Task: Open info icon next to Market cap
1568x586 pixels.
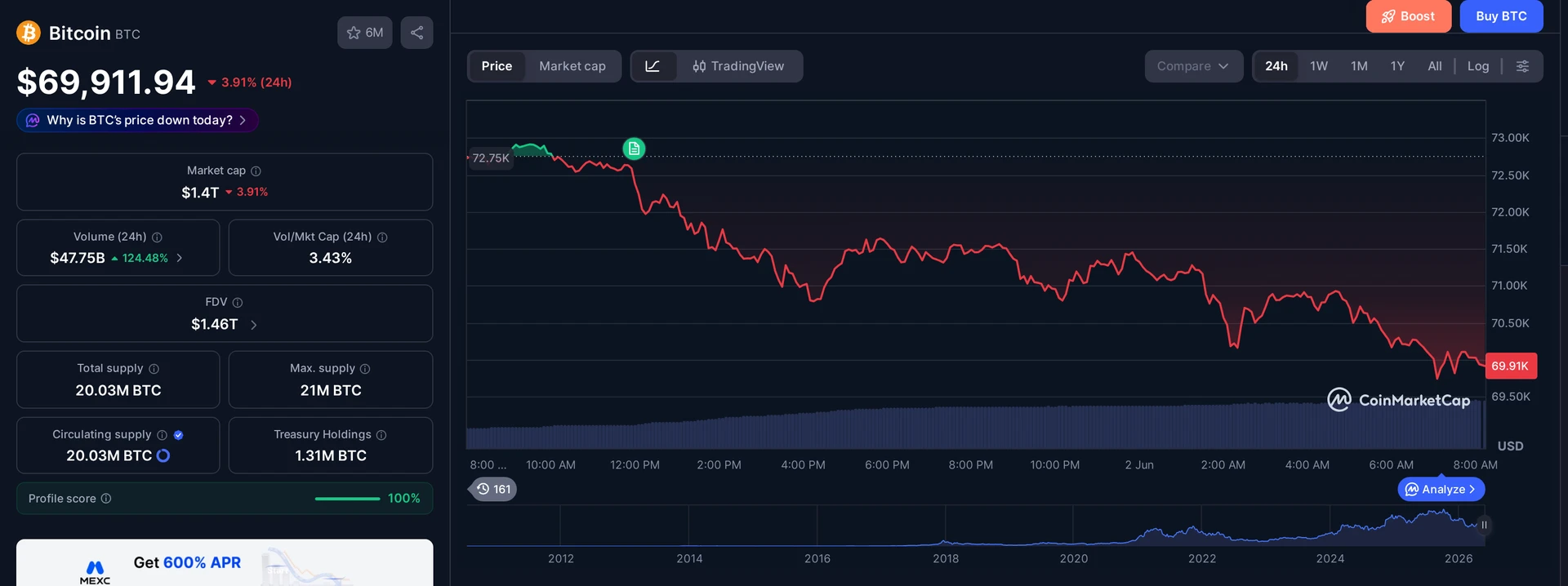Action: pyautogui.click(x=256, y=171)
